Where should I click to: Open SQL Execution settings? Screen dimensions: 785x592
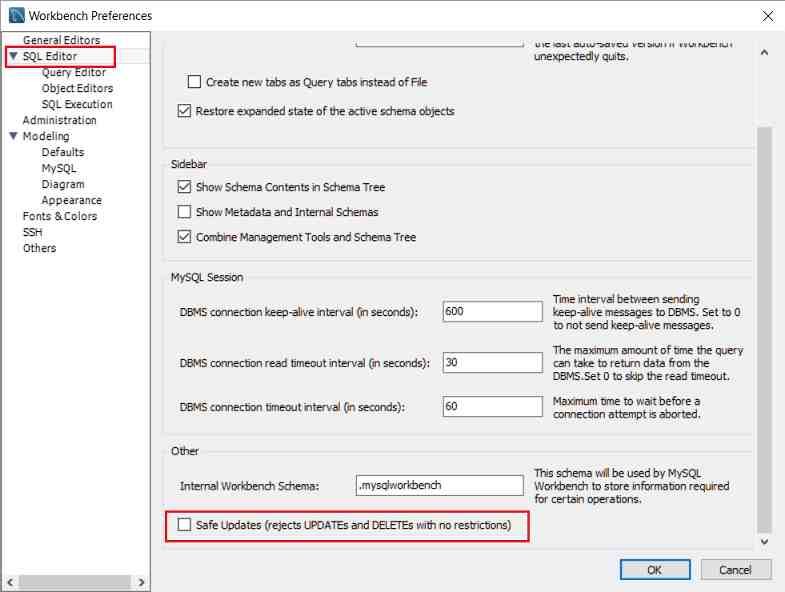[x=77, y=105]
